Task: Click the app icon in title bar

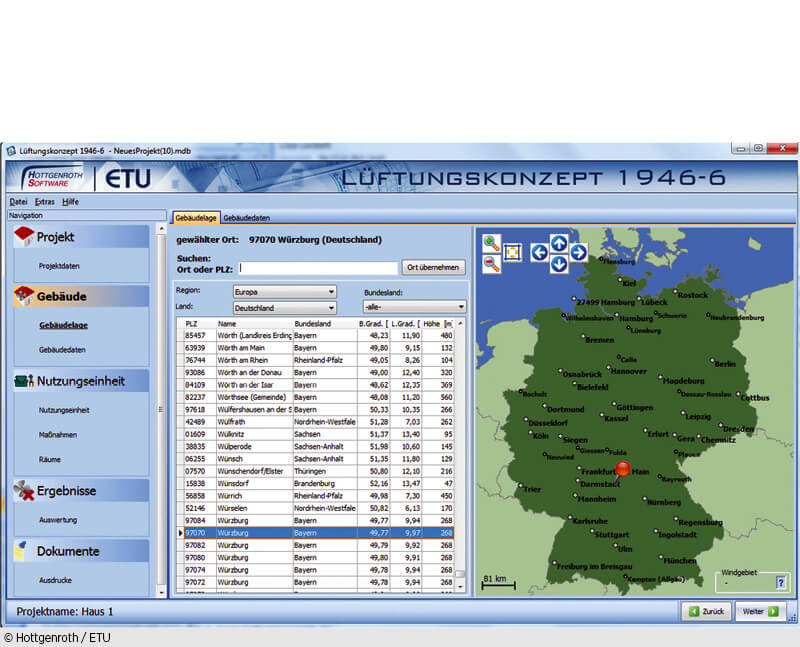Action: coord(11,151)
